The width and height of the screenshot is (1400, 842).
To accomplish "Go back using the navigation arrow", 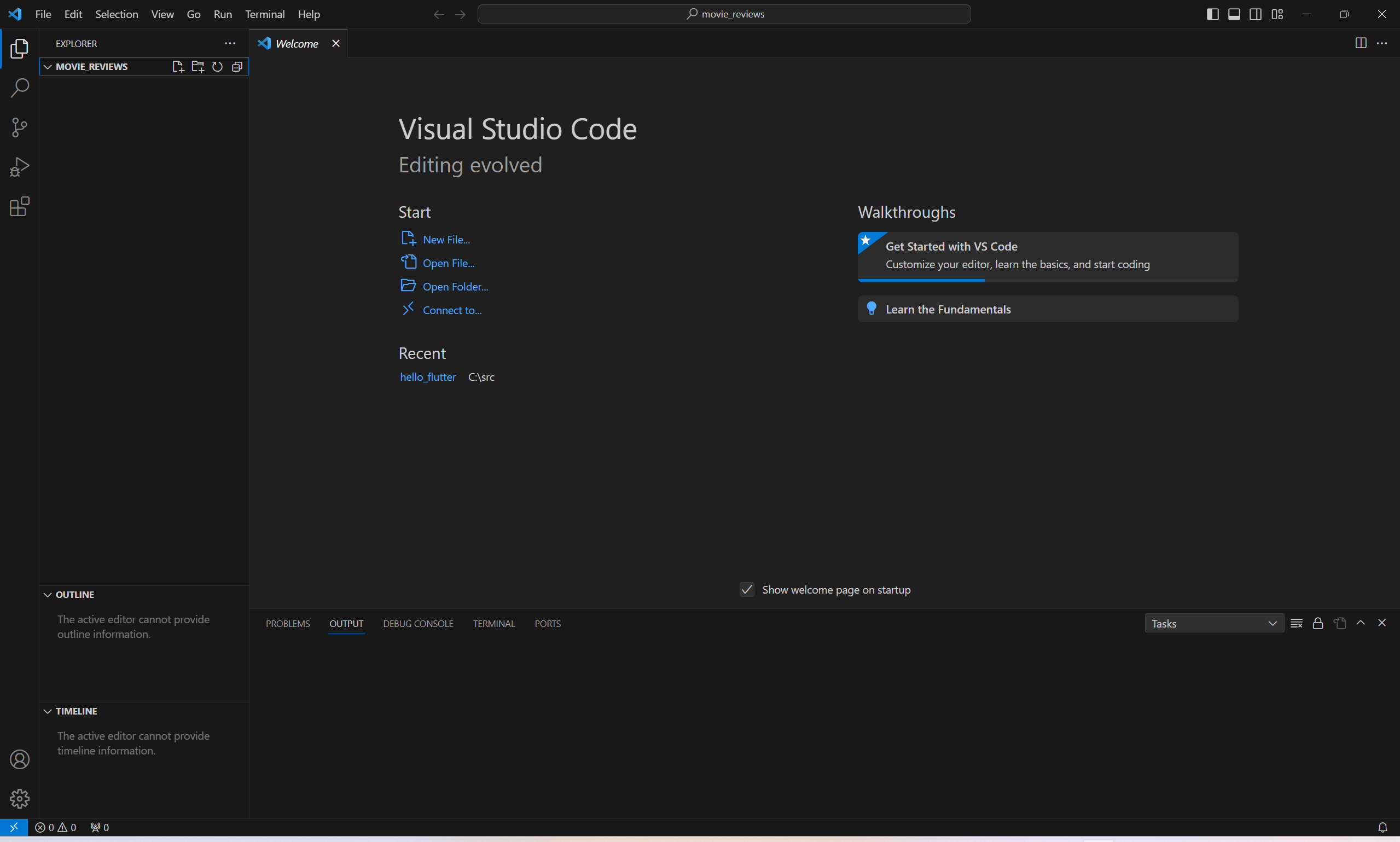I will [x=439, y=14].
